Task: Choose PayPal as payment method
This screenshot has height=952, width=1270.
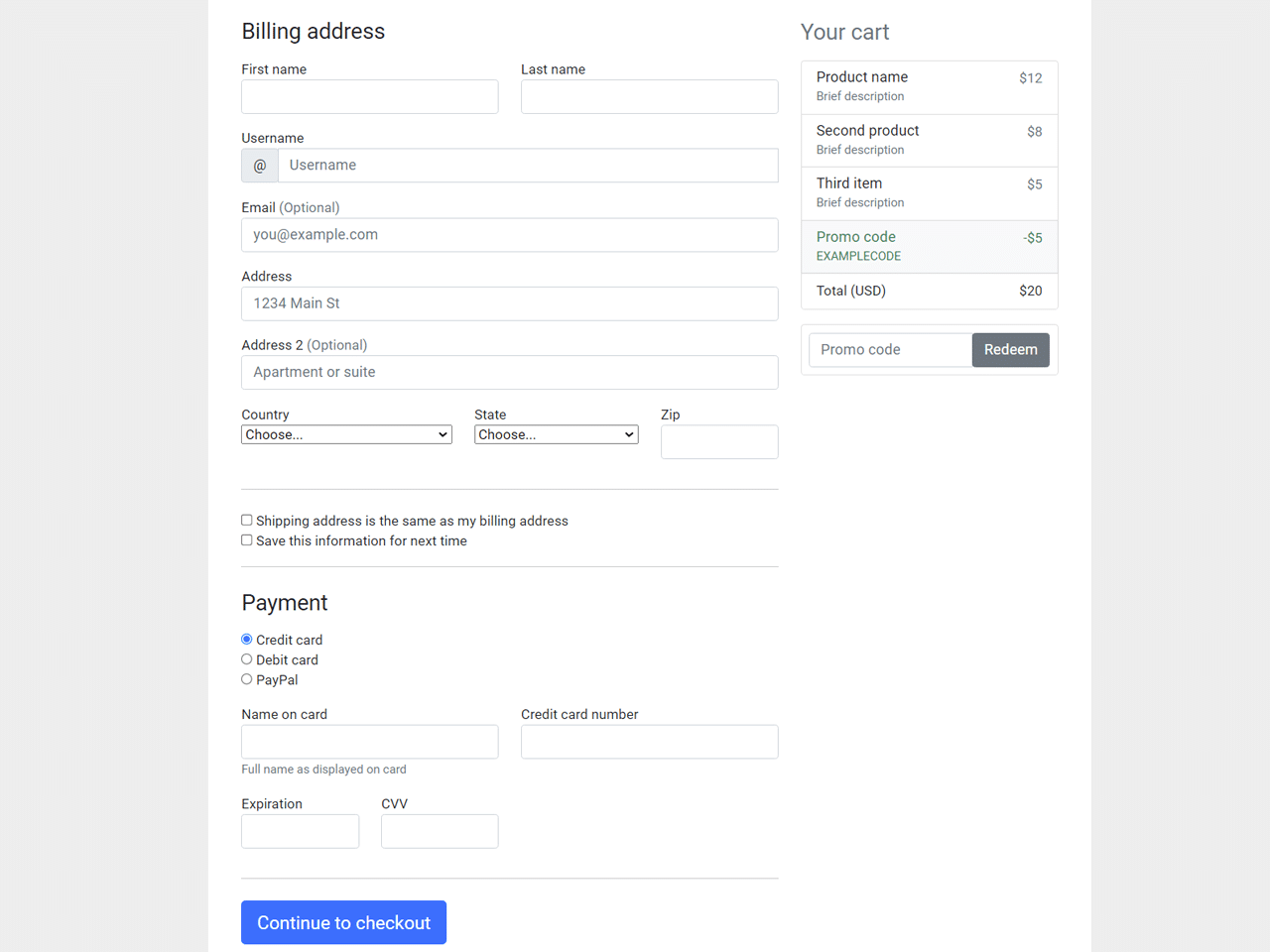Action: tap(246, 678)
